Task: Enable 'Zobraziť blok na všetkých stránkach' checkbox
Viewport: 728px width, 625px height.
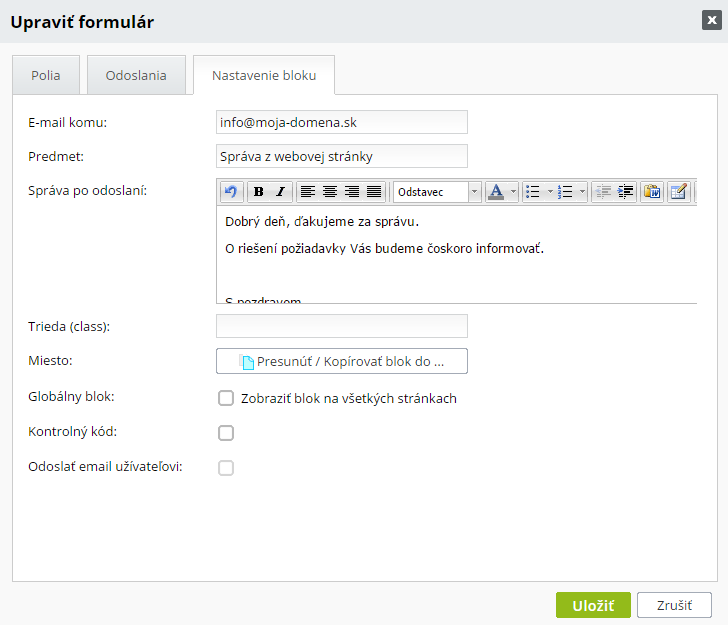Action: 226,398
